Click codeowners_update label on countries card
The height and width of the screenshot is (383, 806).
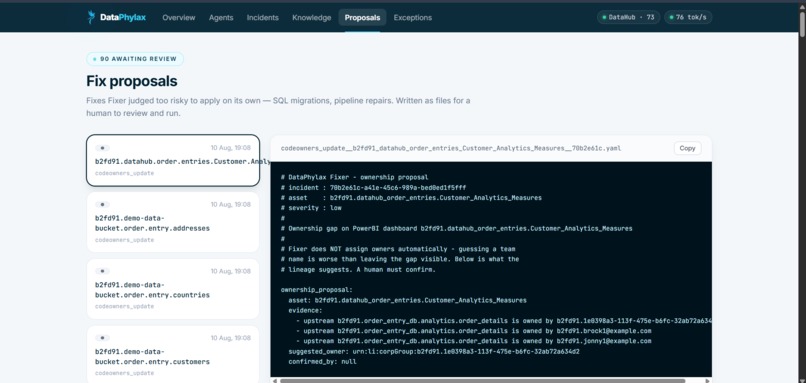[124, 306]
